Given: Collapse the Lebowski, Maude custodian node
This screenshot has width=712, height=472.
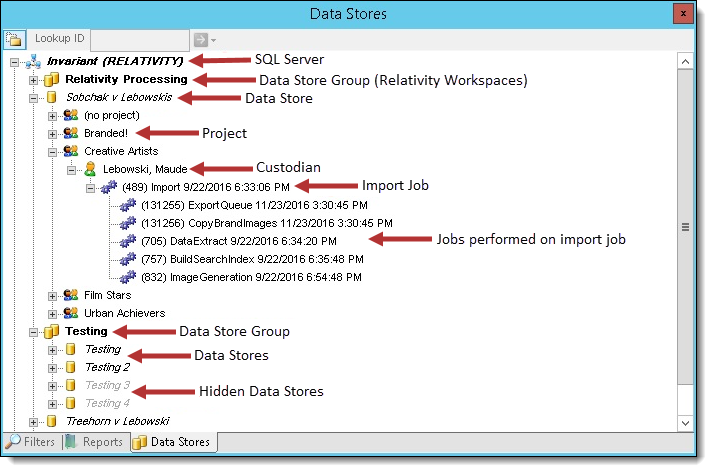Looking at the screenshot, I should 71,170.
